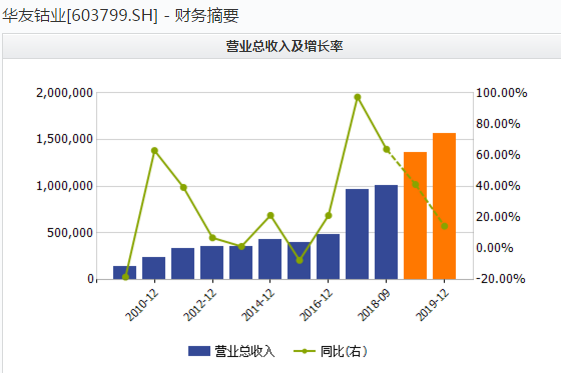Click the lowest green point at -20%
The image size is (561, 373).
(x=125, y=277)
